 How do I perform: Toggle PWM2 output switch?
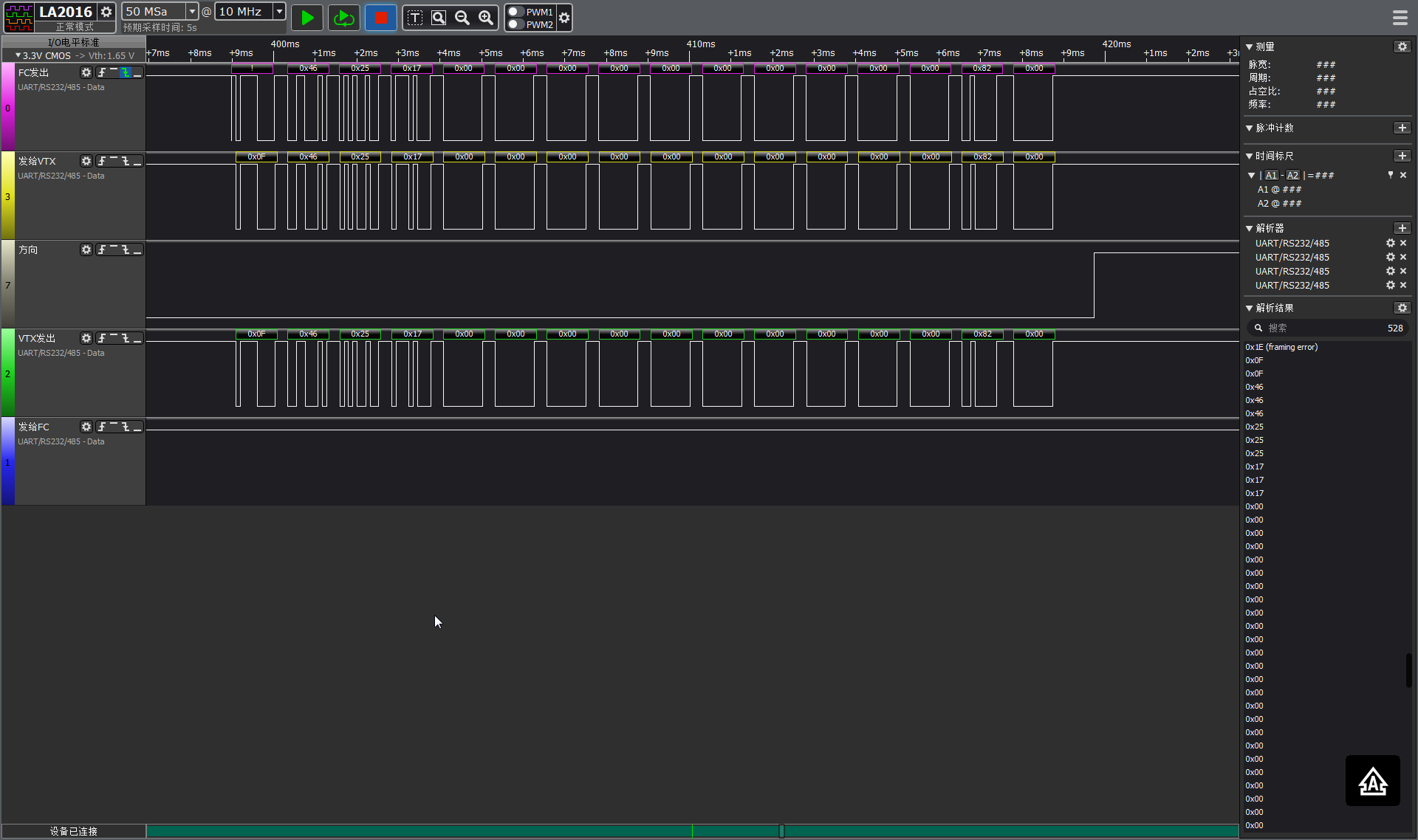click(x=516, y=24)
